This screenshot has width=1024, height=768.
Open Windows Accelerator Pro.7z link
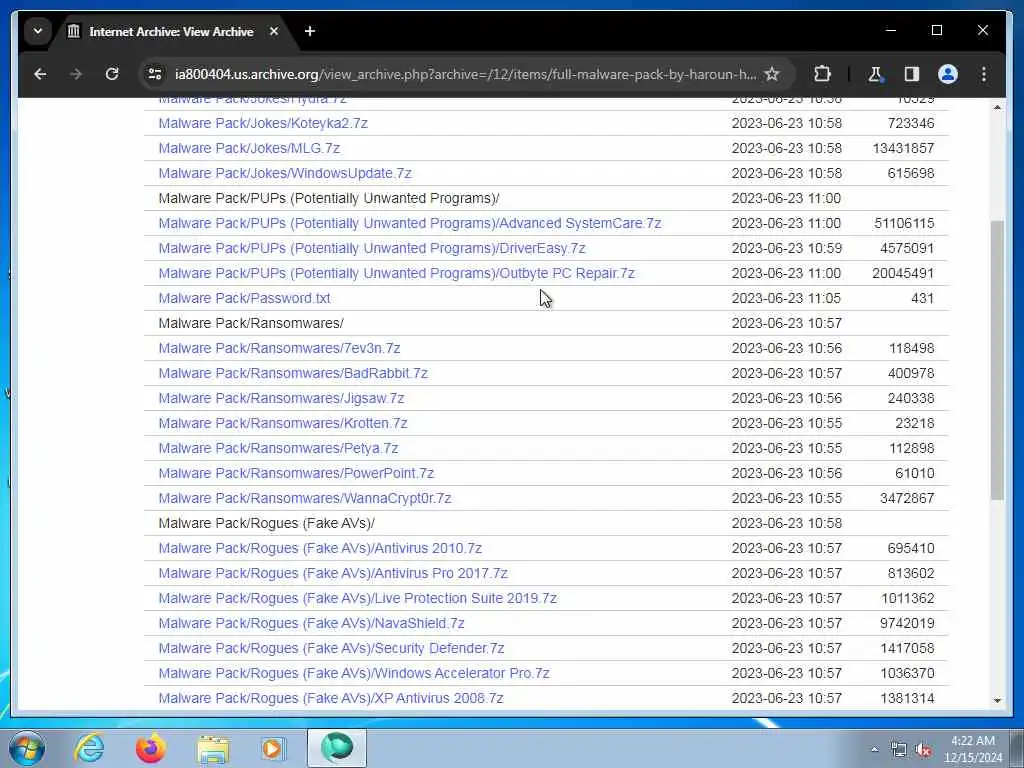[x=354, y=673]
